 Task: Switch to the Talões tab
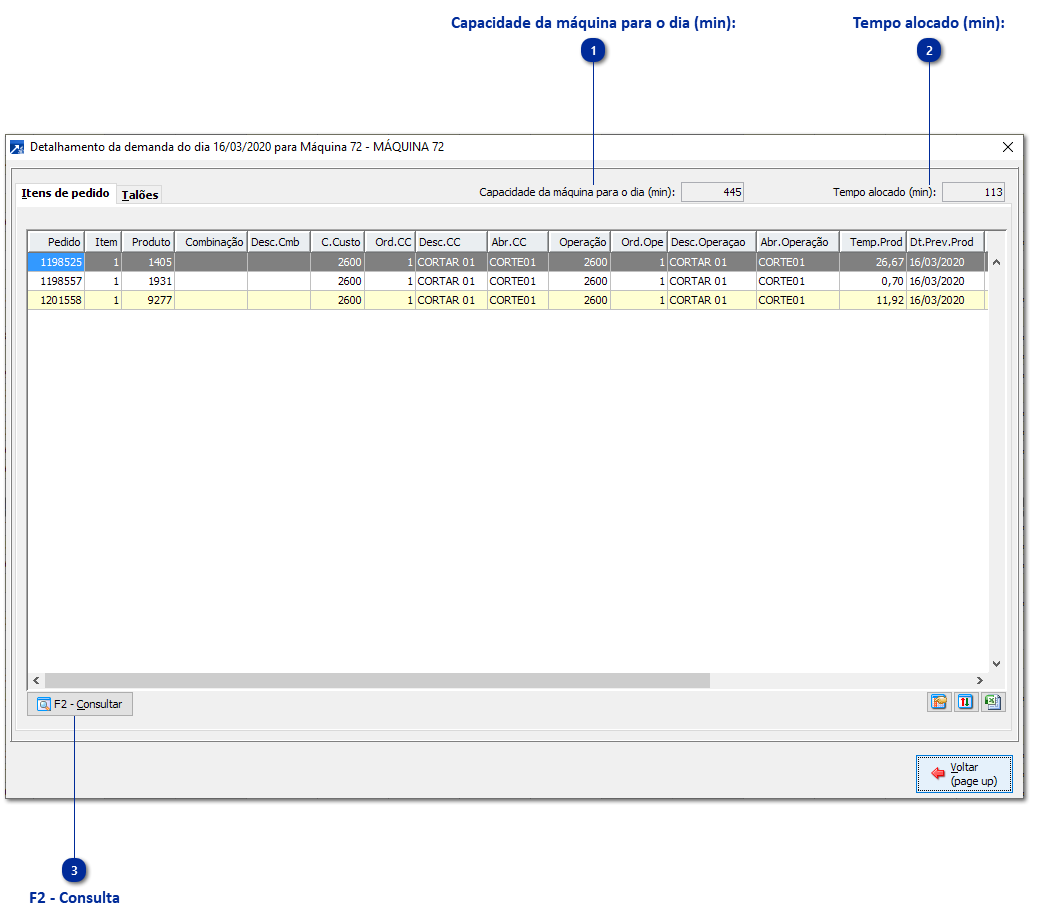click(140, 194)
